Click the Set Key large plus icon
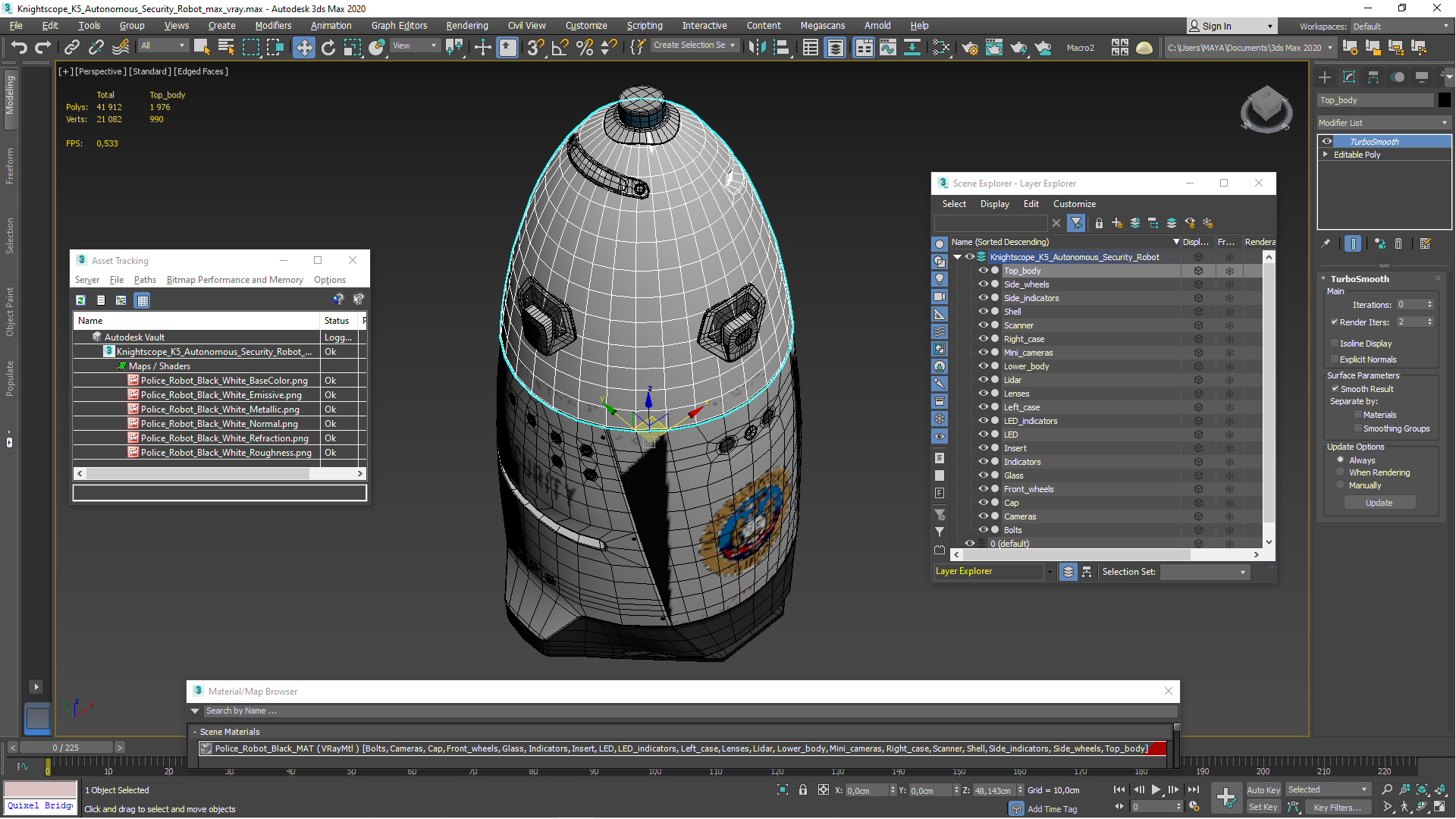The height and width of the screenshot is (819, 1456). (x=1225, y=797)
